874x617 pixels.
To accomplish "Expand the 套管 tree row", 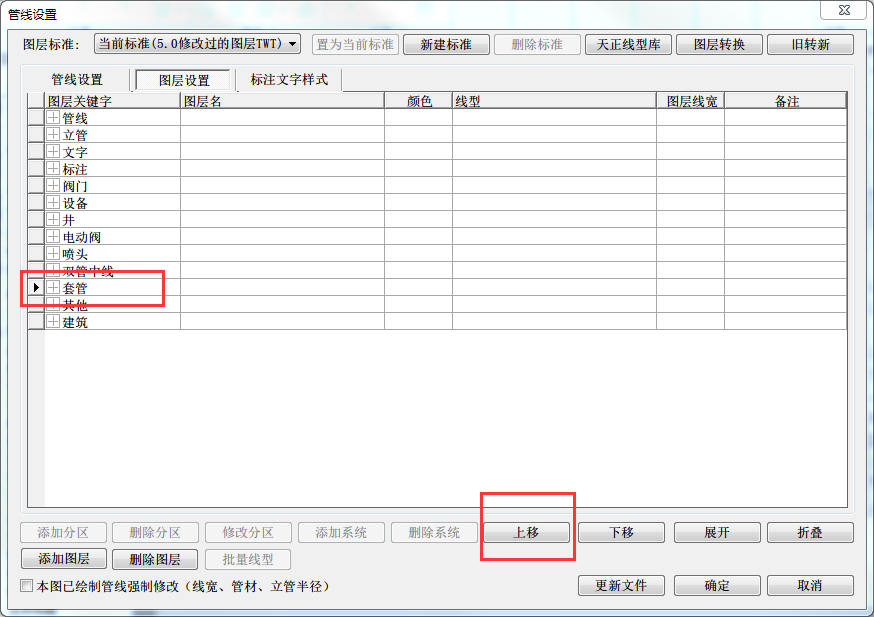I will pyautogui.click(x=53, y=288).
